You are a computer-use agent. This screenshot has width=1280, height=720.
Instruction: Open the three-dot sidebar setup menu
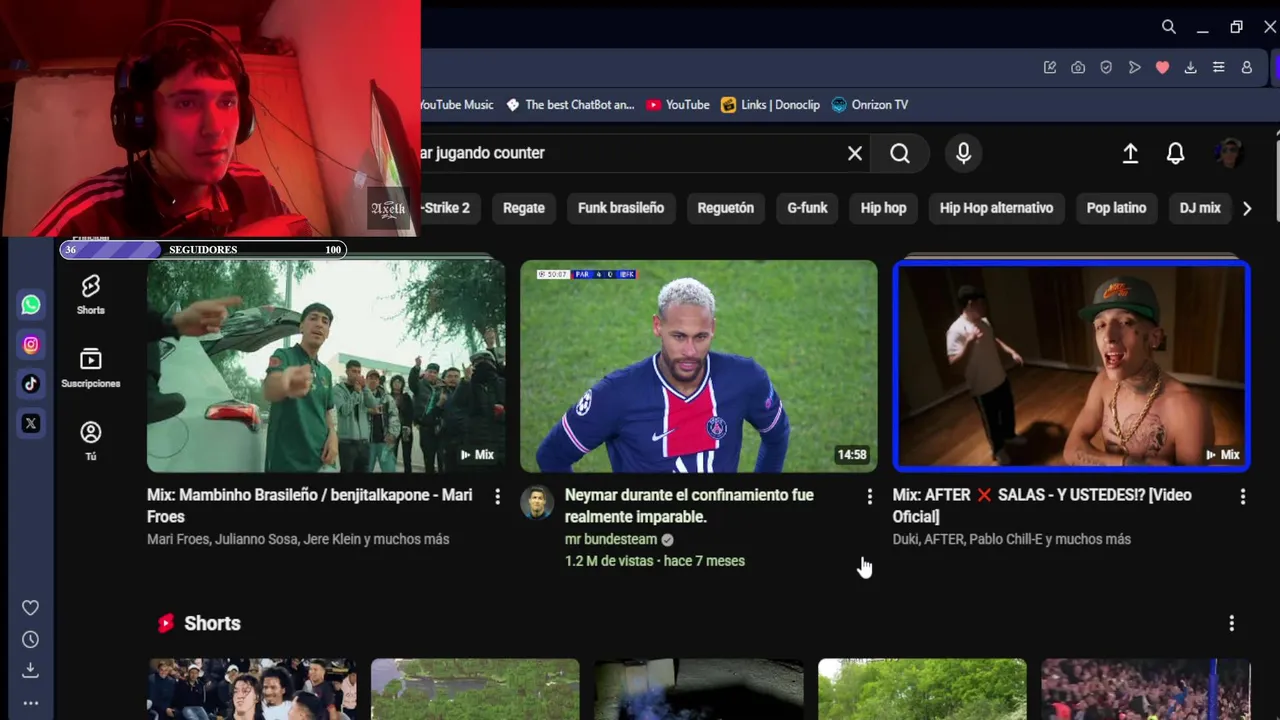[31, 703]
